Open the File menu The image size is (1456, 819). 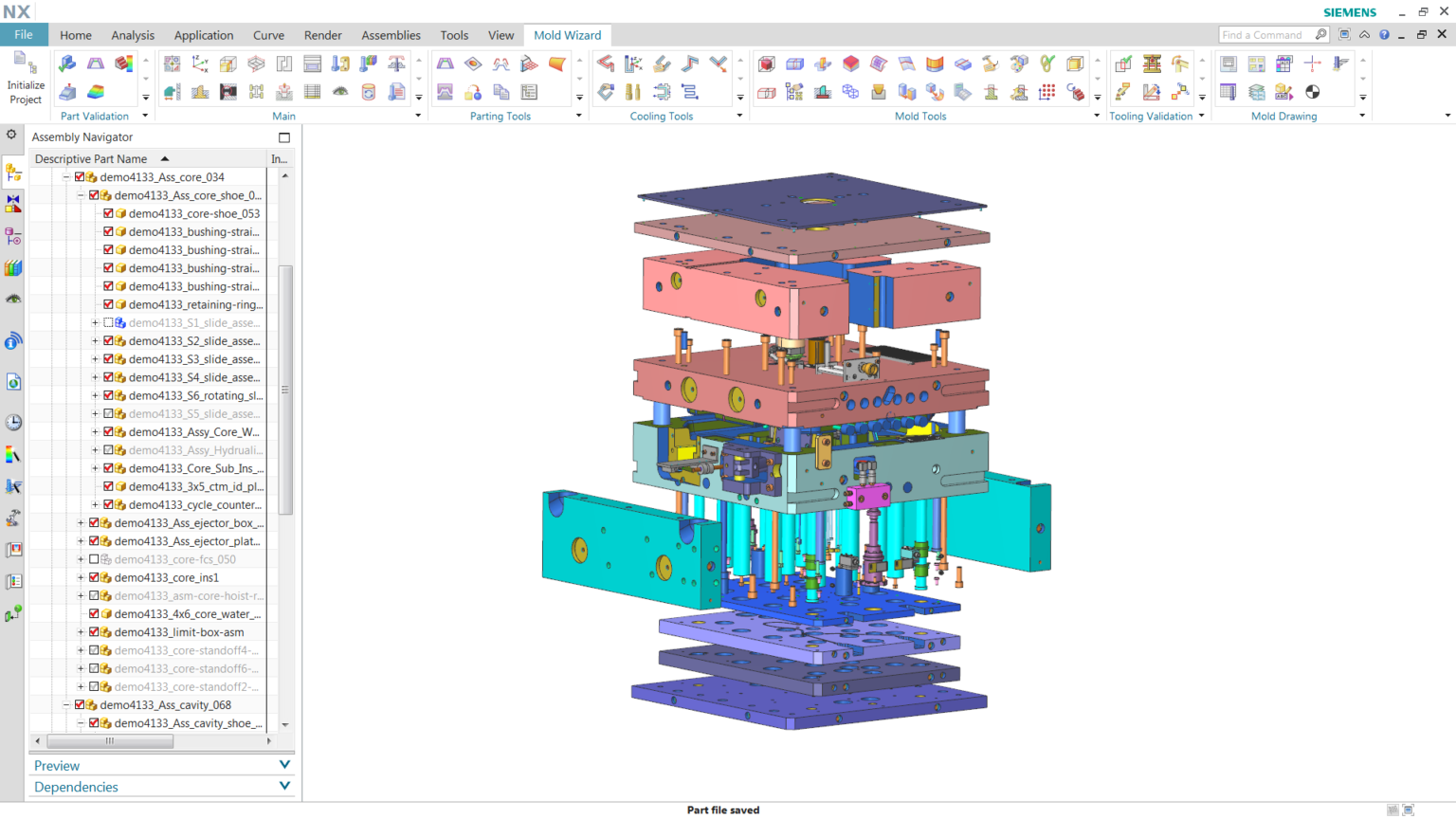pyautogui.click(x=24, y=34)
